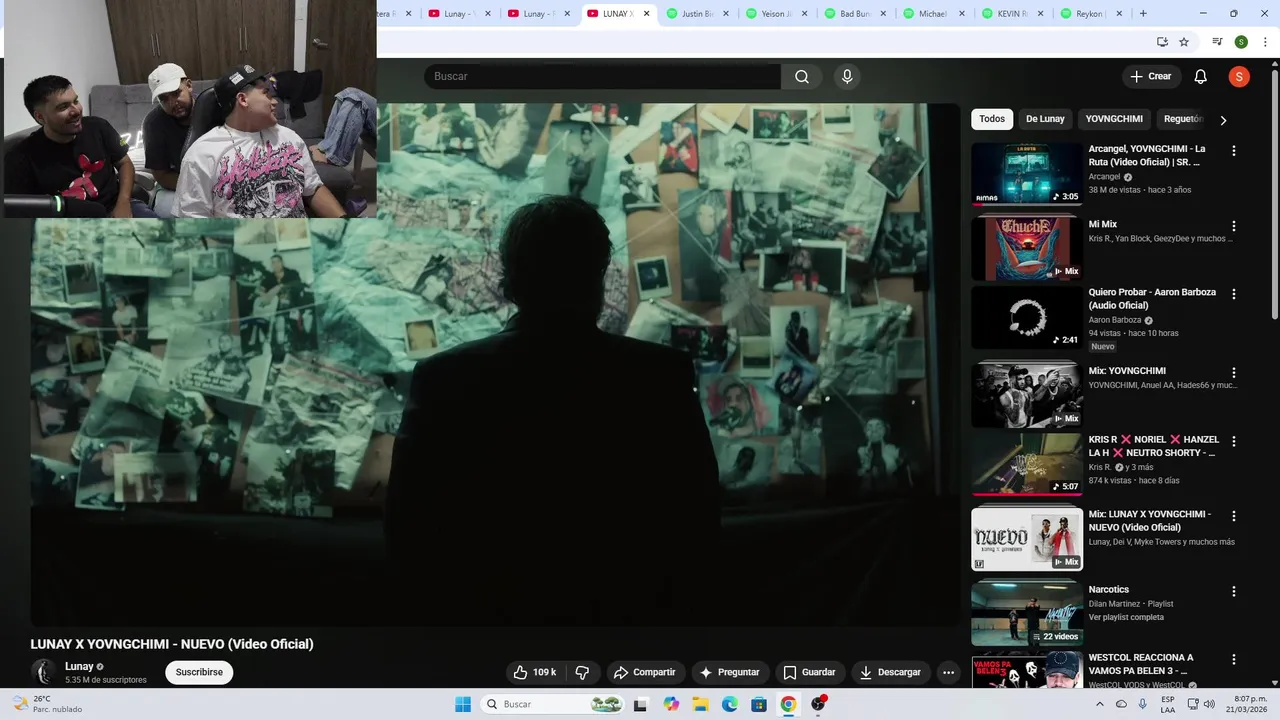Viewport: 1280px width, 720px height.
Task: Click the Preguntar button
Action: point(728,672)
